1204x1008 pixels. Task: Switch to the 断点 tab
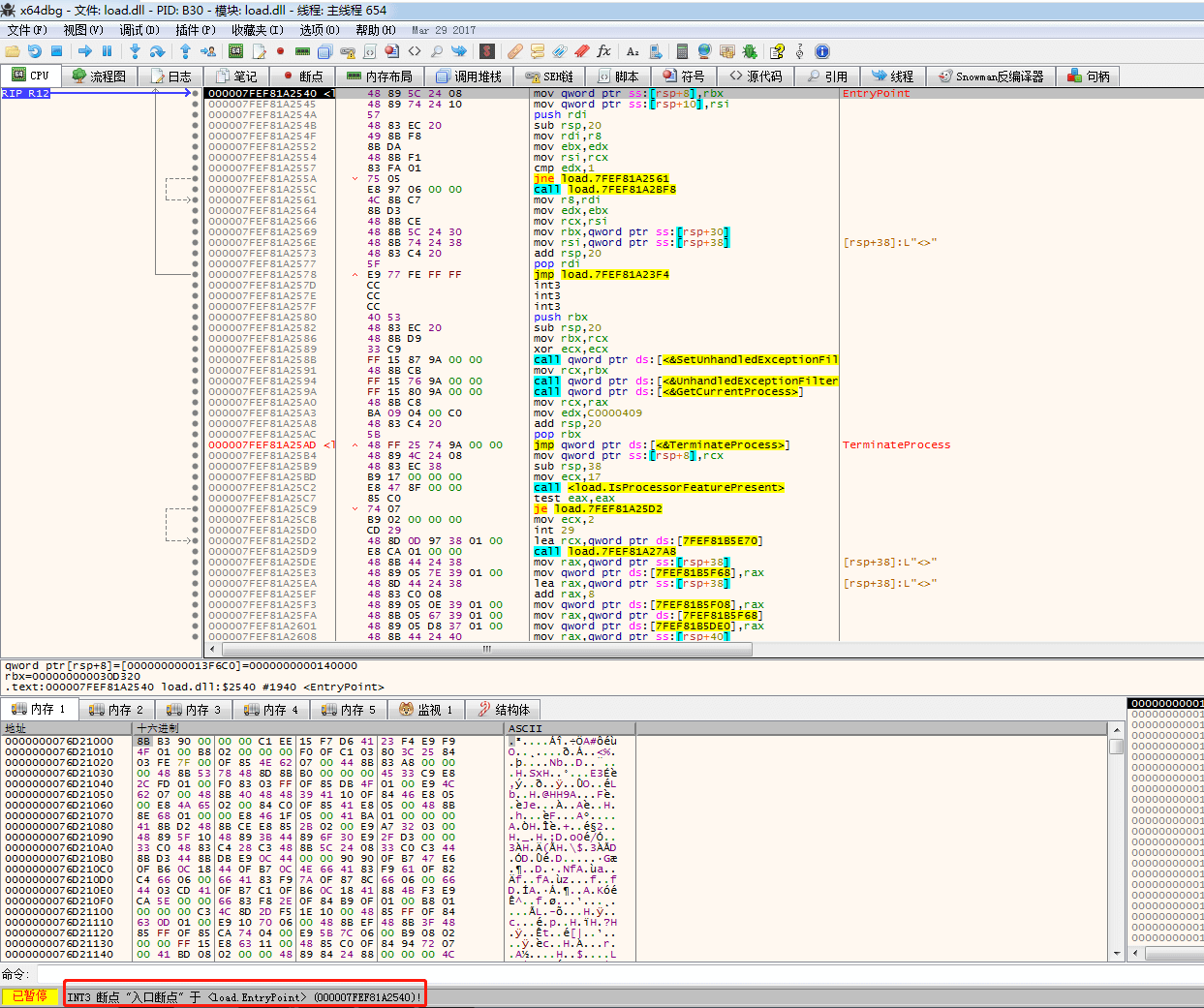click(301, 76)
